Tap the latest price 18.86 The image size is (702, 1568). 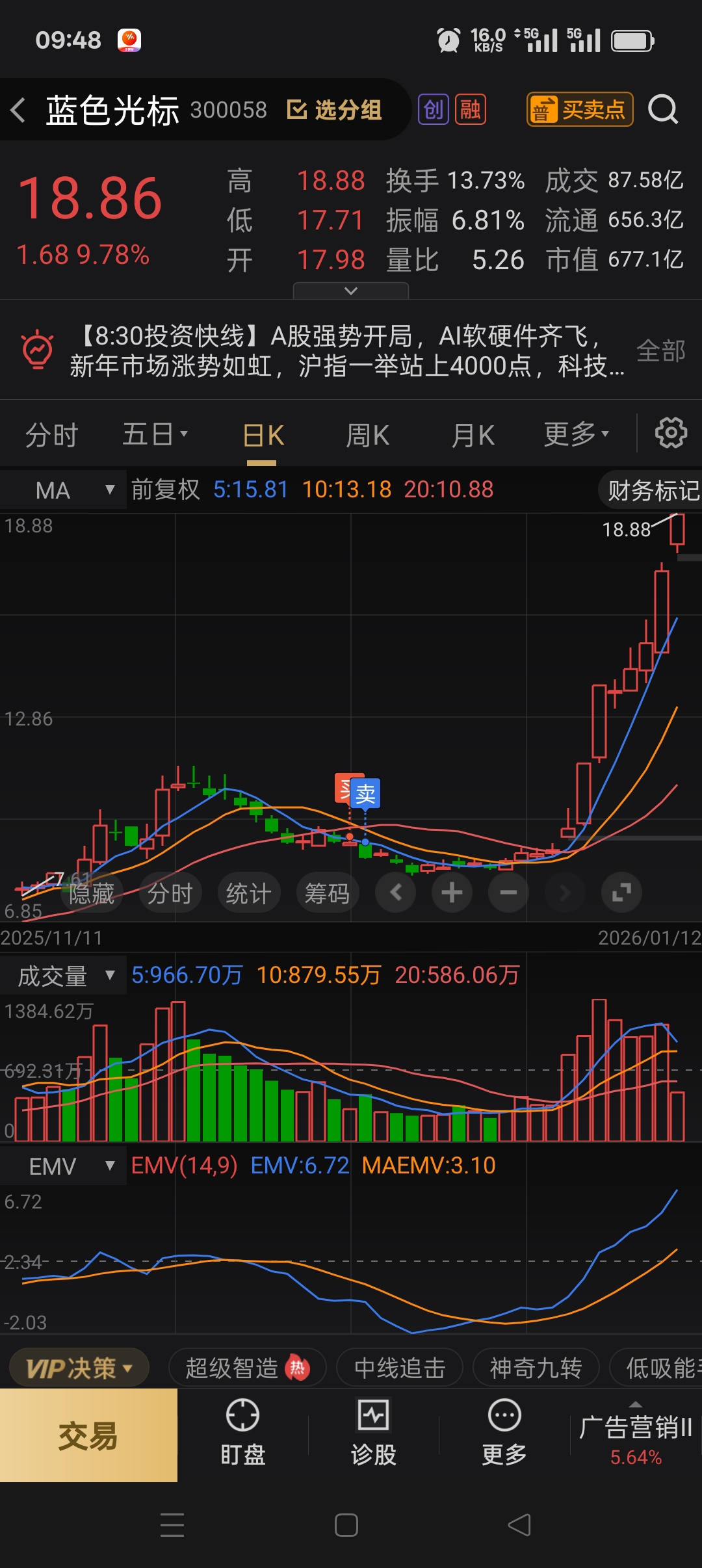[90, 199]
